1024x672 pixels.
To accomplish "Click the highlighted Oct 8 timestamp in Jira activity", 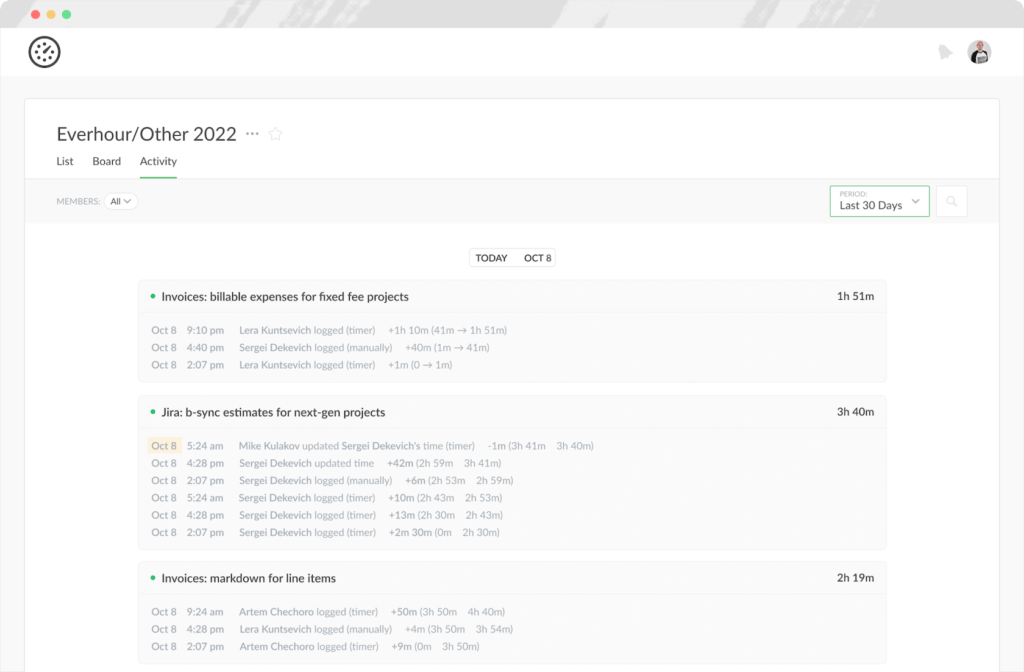I will (163, 445).
